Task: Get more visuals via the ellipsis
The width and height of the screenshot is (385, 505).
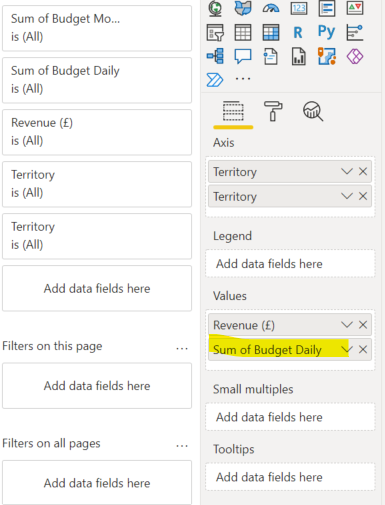Action: pos(243,79)
